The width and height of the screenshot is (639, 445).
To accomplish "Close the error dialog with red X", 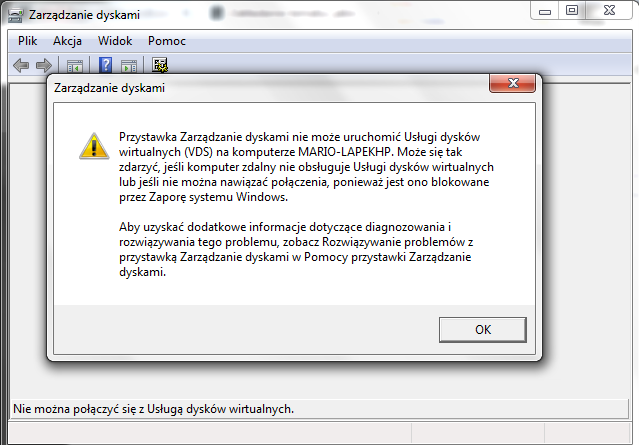I will (512, 83).
